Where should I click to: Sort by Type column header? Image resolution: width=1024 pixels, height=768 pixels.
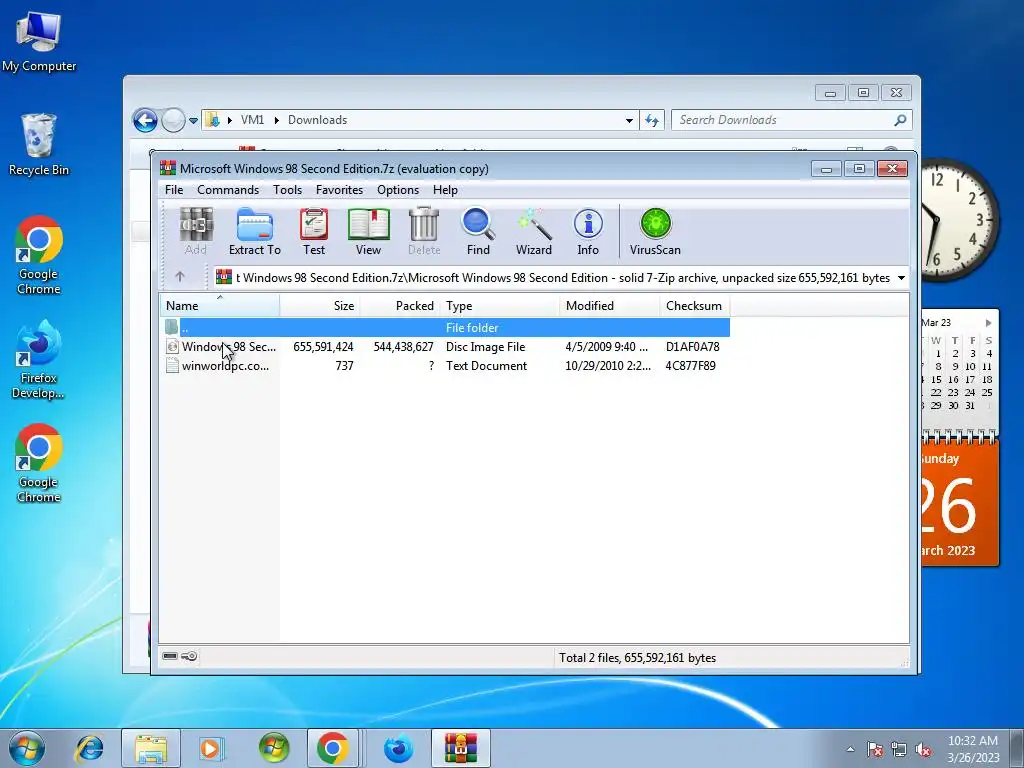[500, 306]
